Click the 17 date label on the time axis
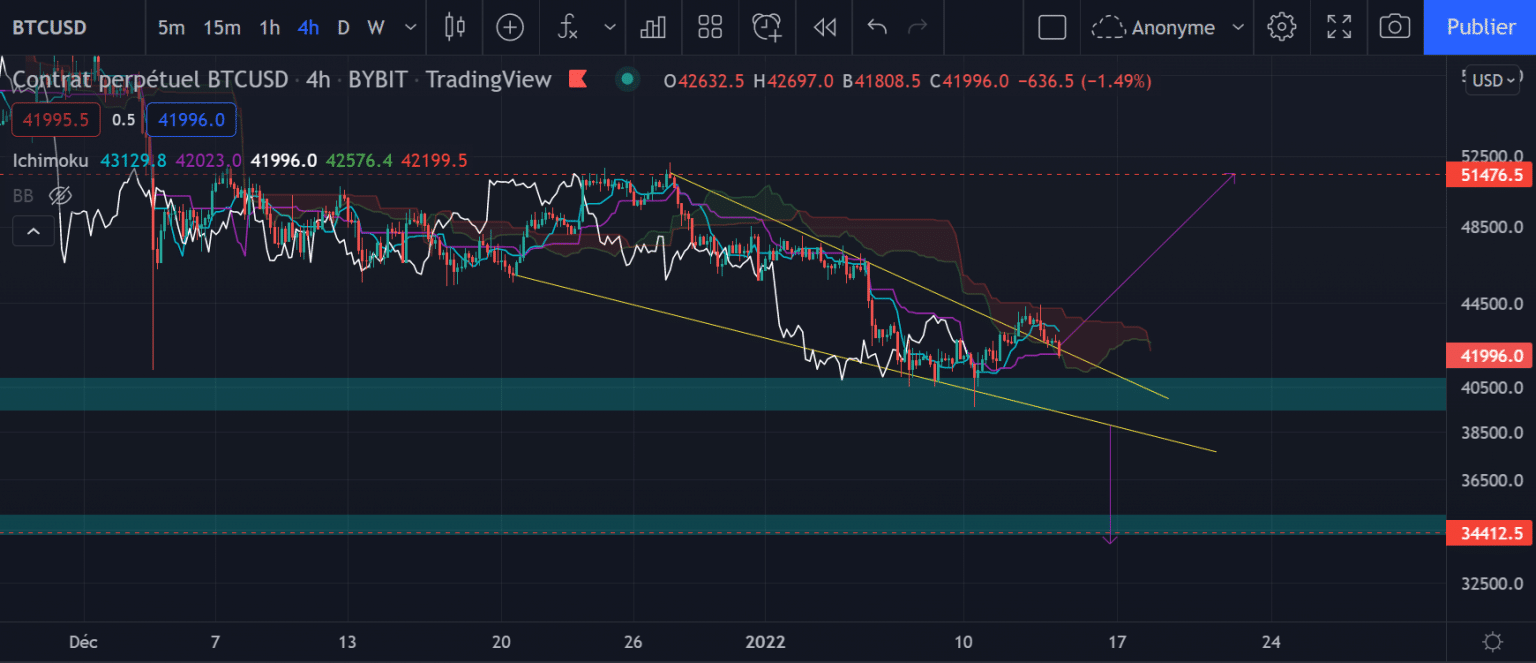The height and width of the screenshot is (663, 1536). (x=1117, y=641)
